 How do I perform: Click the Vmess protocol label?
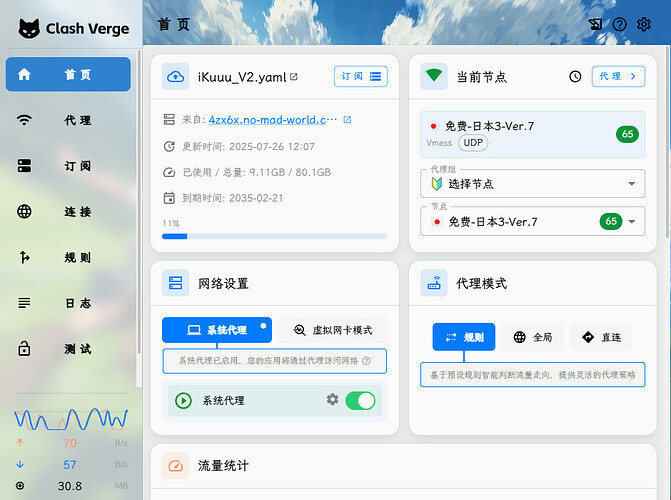[x=439, y=143]
